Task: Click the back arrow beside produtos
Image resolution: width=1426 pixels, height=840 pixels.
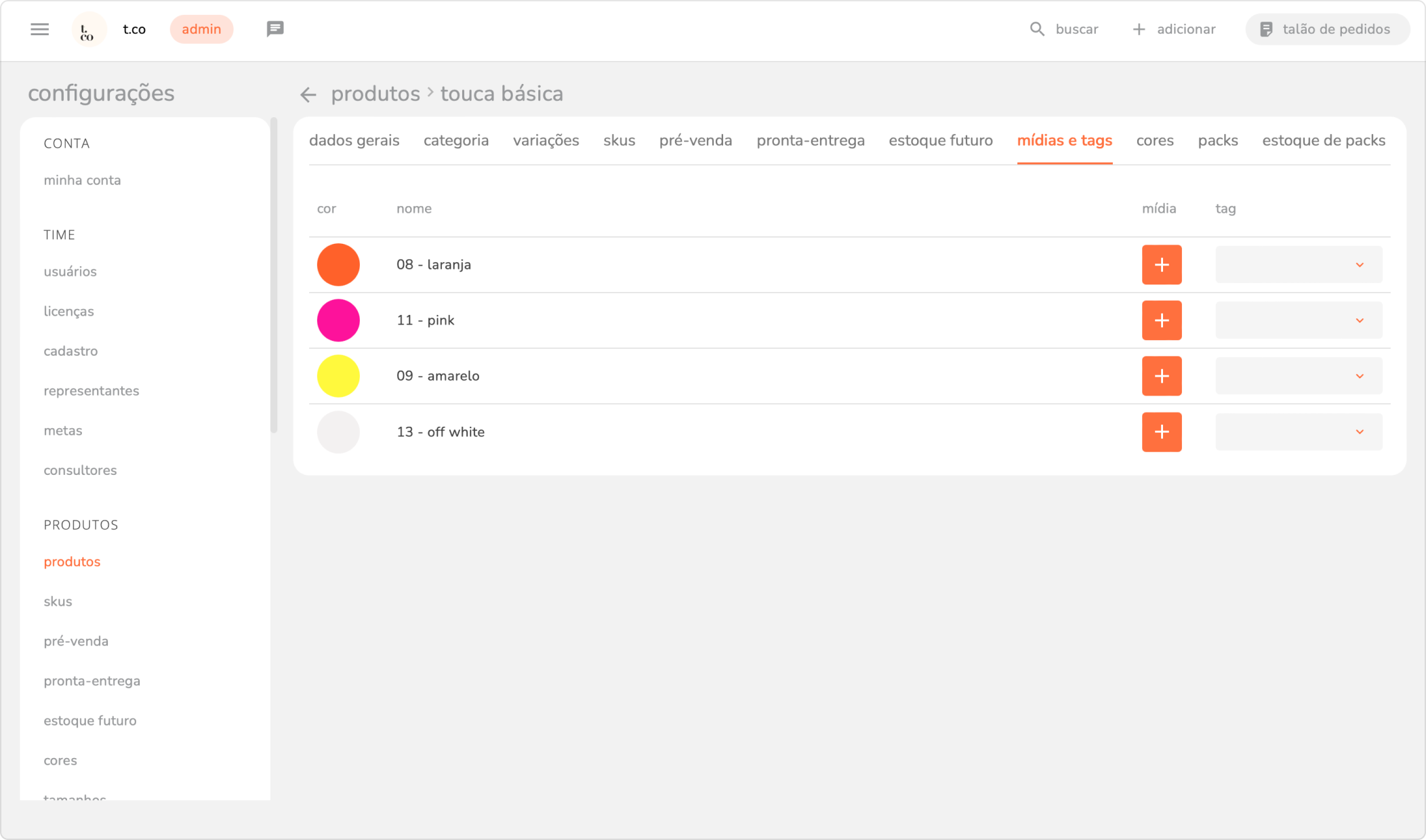Action: (308, 94)
